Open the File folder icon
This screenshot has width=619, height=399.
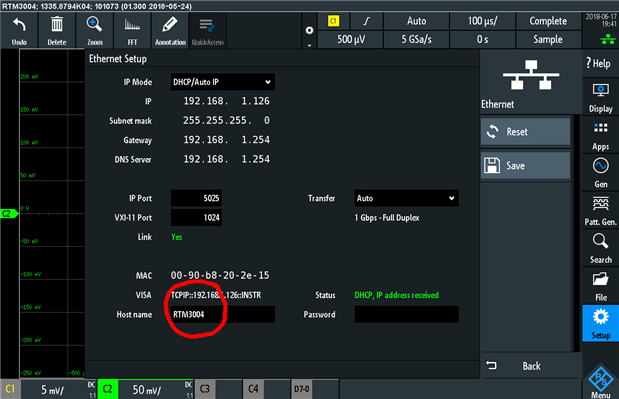pos(600,286)
